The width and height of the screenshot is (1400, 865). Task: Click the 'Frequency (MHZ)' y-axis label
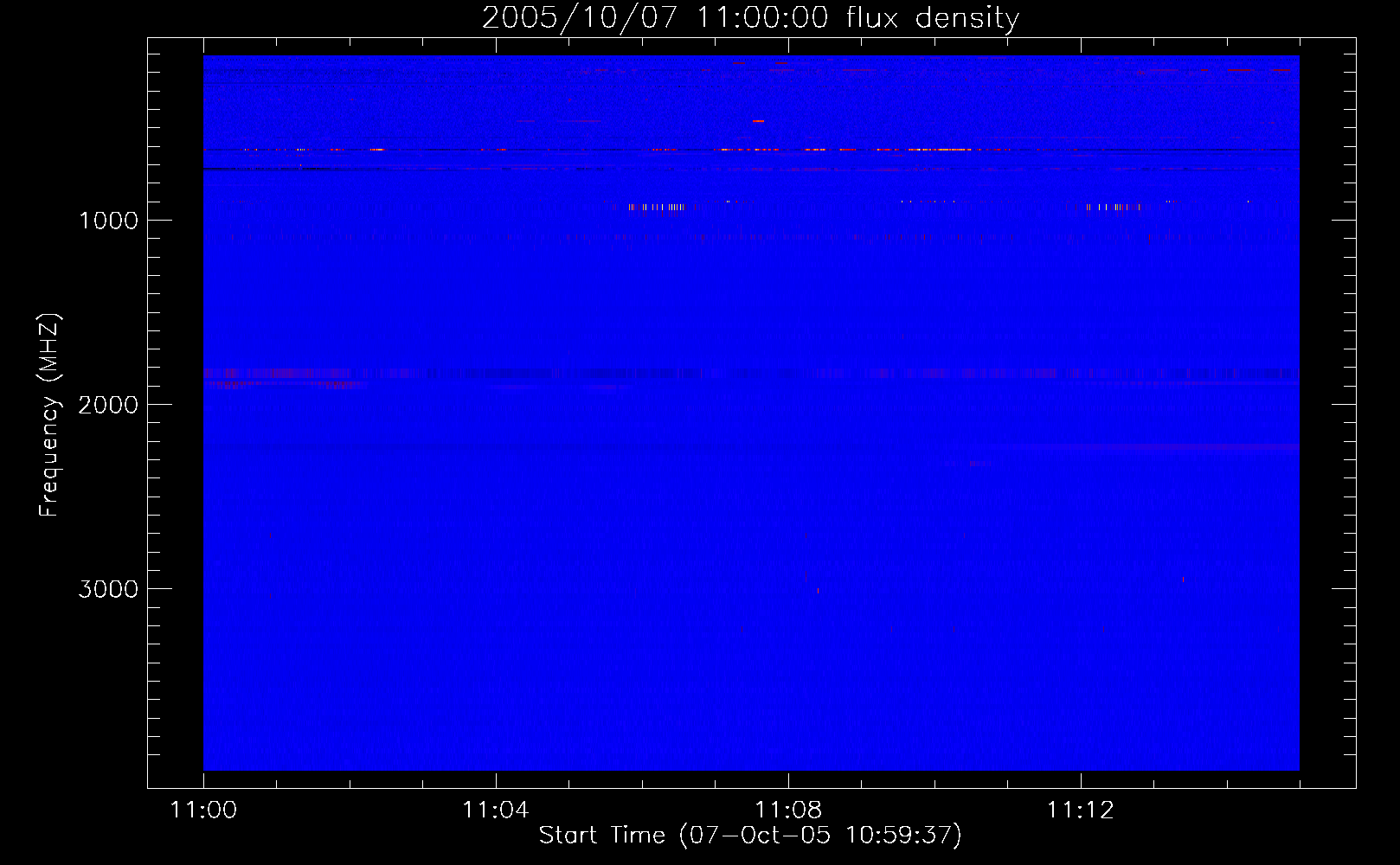click(49, 415)
